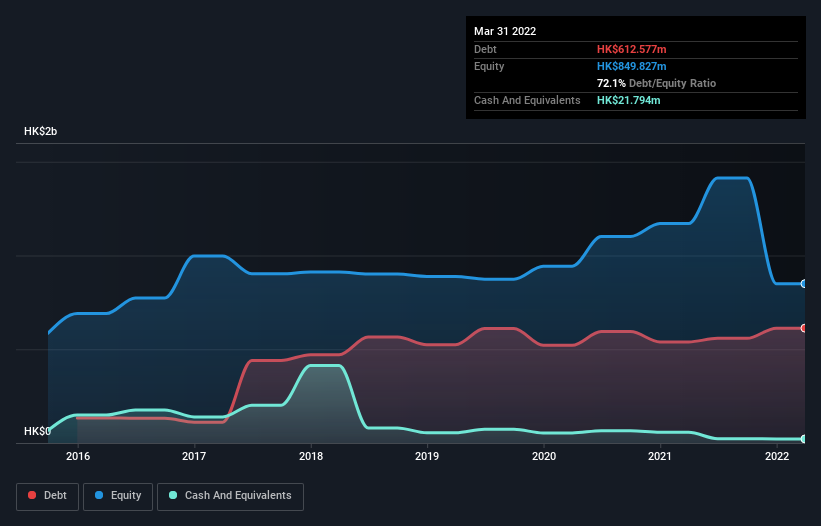821x526 pixels.
Task: Click the Mar 31 2022 tooltip date
Action: pyautogui.click(x=505, y=31)
